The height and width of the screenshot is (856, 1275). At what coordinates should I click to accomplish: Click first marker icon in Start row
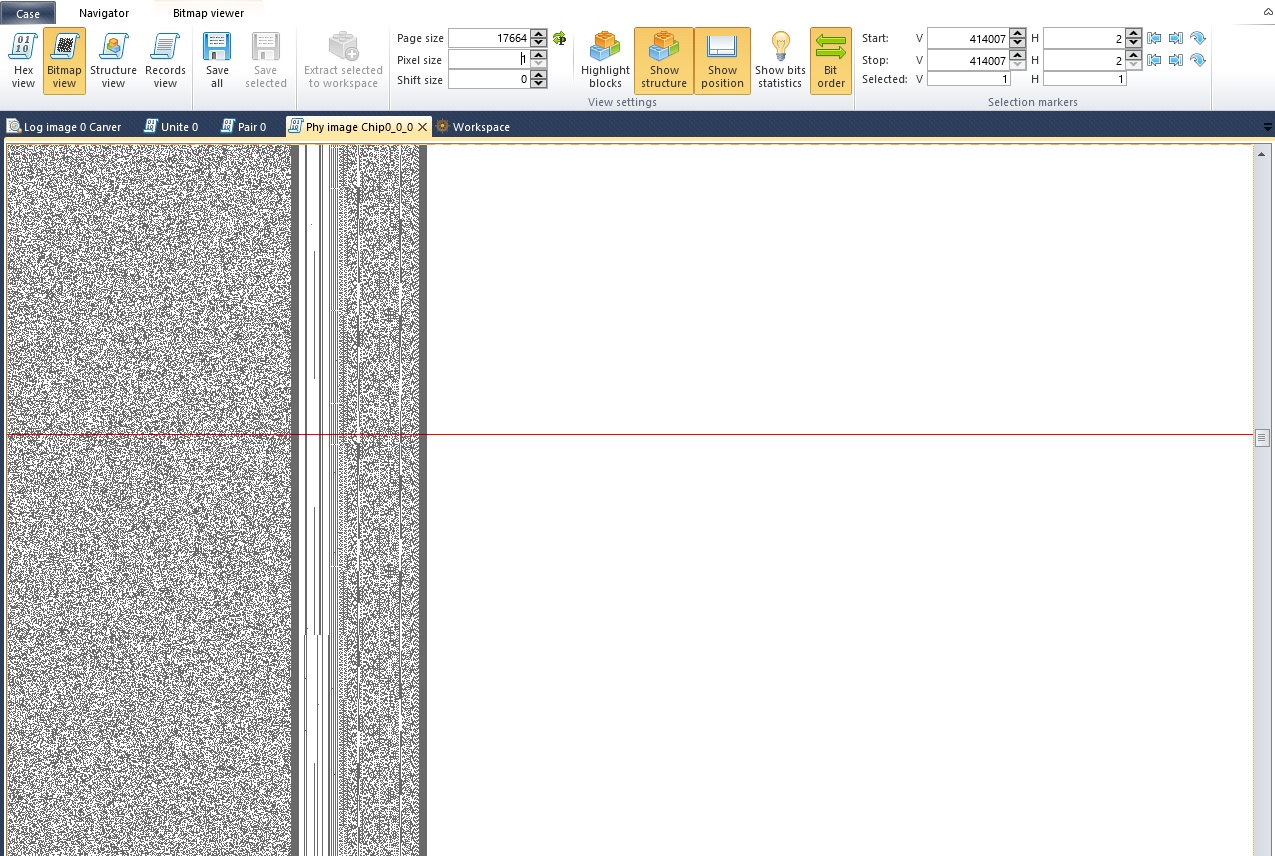tap(1154, 38)
